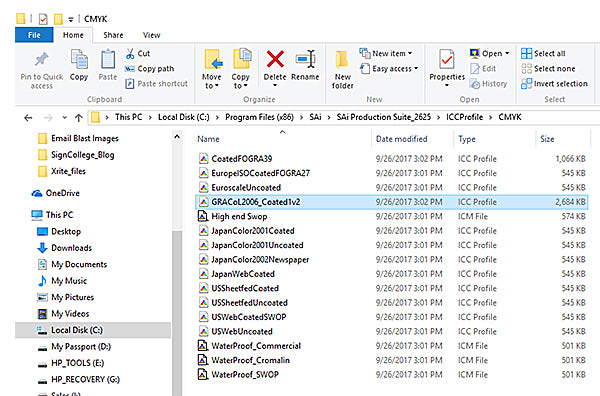Open the File tab
The width and height of the screenshot is (600, 396).
[x=34, y=35]
